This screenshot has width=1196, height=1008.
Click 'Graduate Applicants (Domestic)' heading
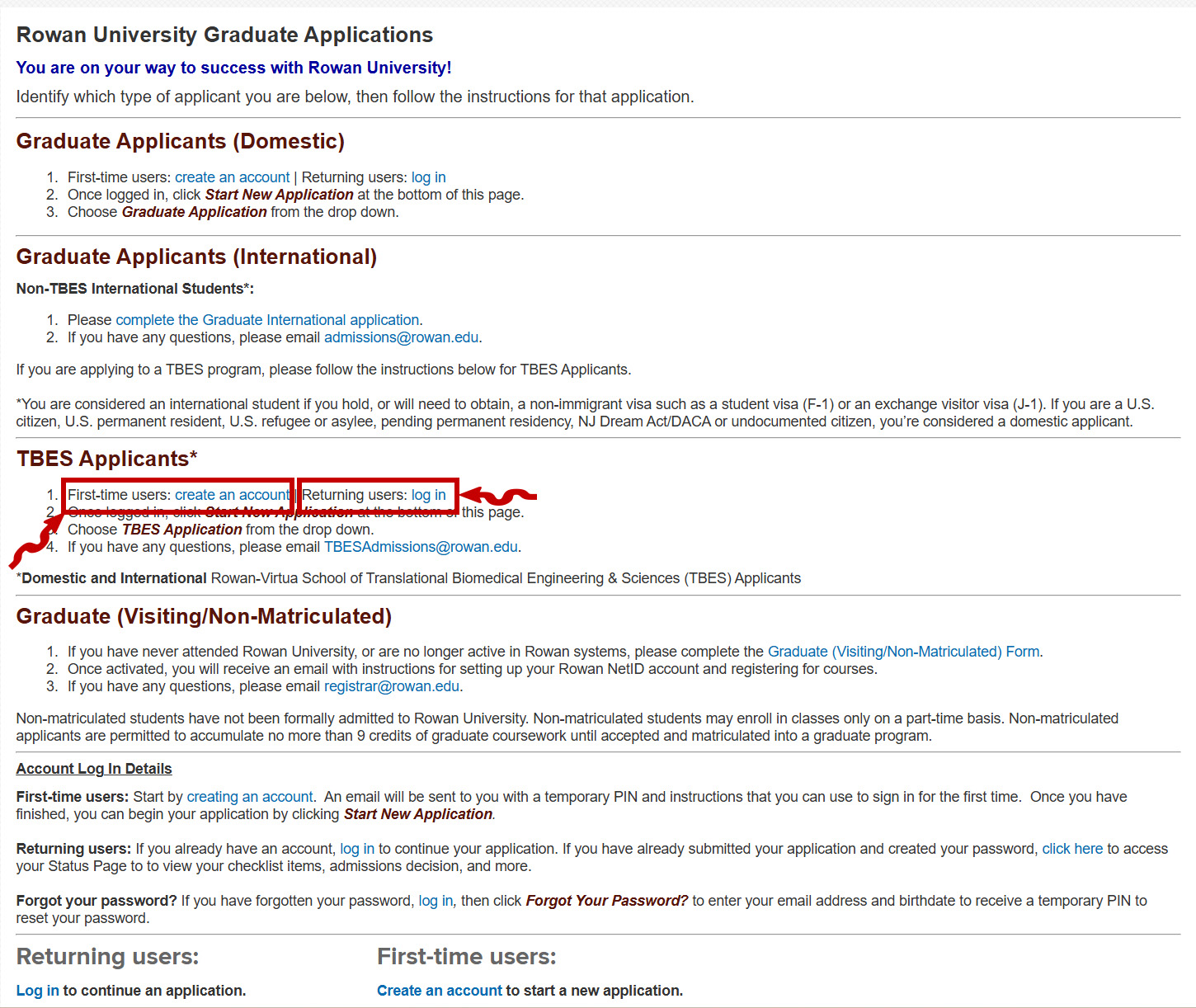click(x=180, y=141)
